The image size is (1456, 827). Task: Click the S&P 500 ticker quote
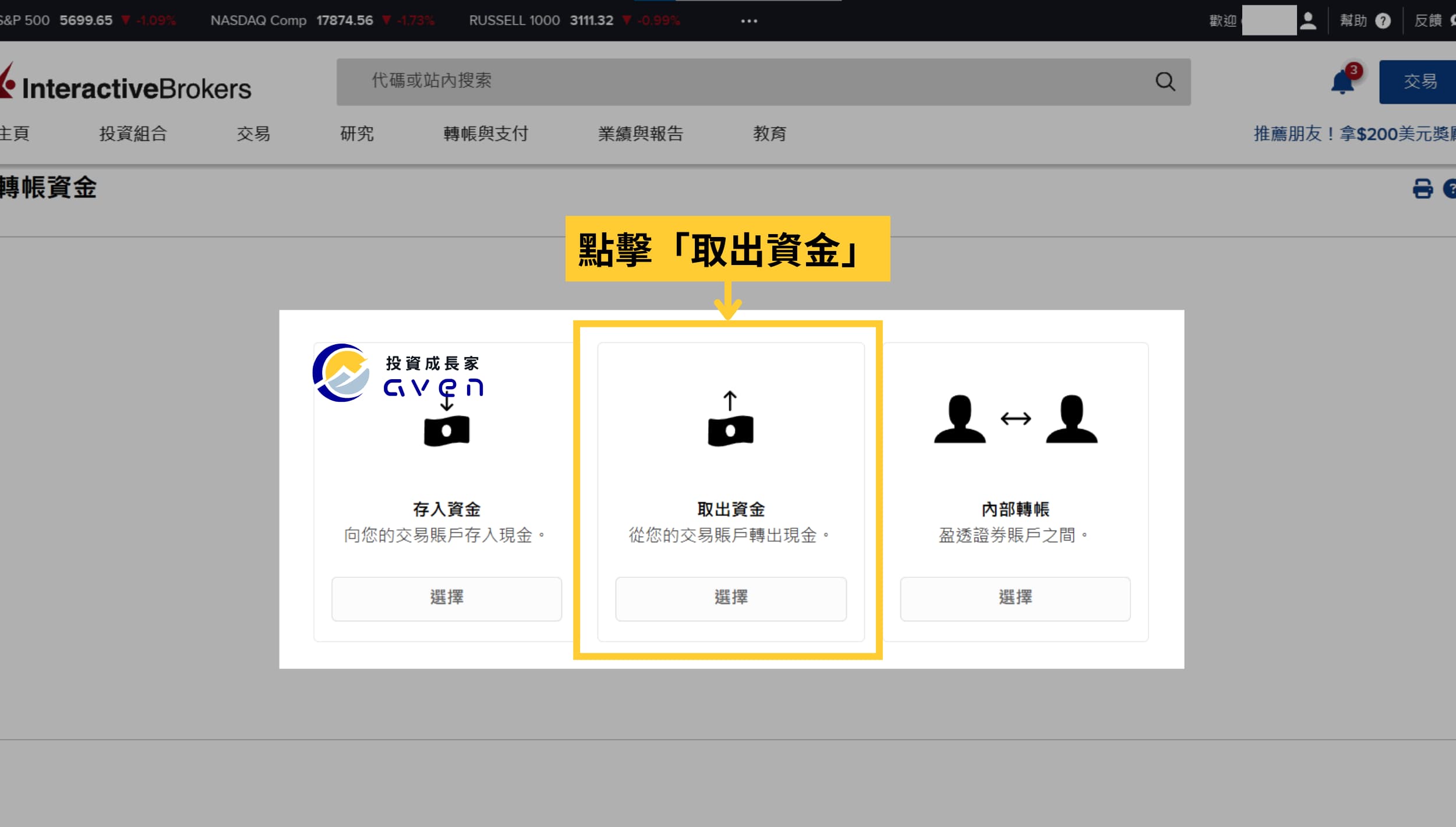[x=87, y=20]
